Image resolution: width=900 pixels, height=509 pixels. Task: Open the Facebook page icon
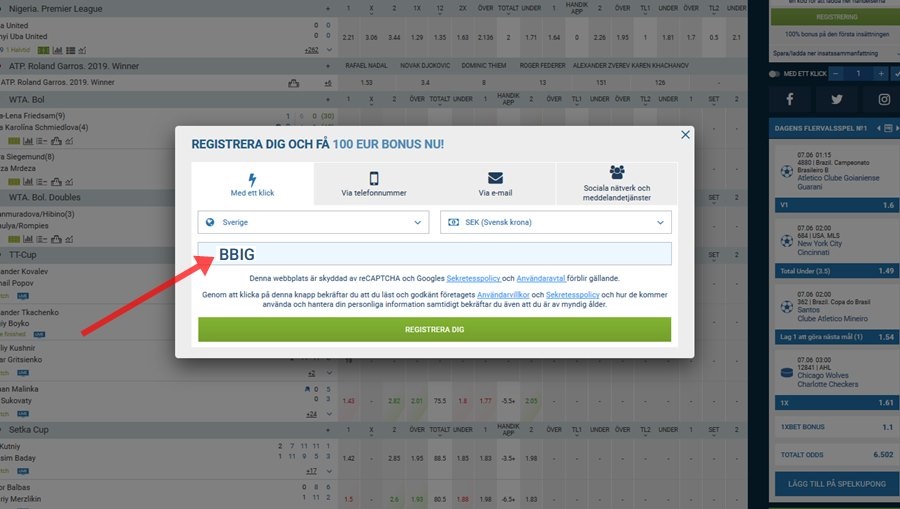click(790, 99)
